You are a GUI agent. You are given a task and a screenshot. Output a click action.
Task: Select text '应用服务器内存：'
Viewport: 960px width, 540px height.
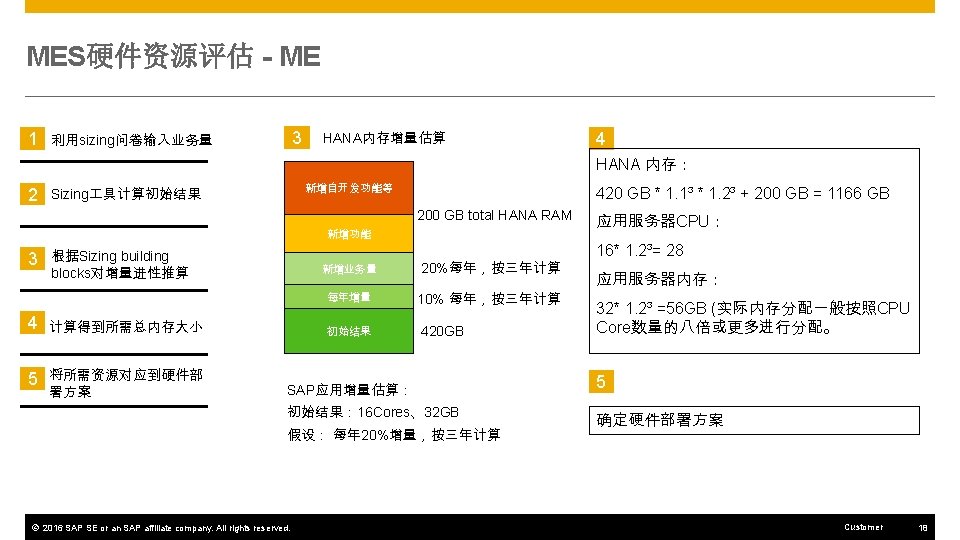658,279
